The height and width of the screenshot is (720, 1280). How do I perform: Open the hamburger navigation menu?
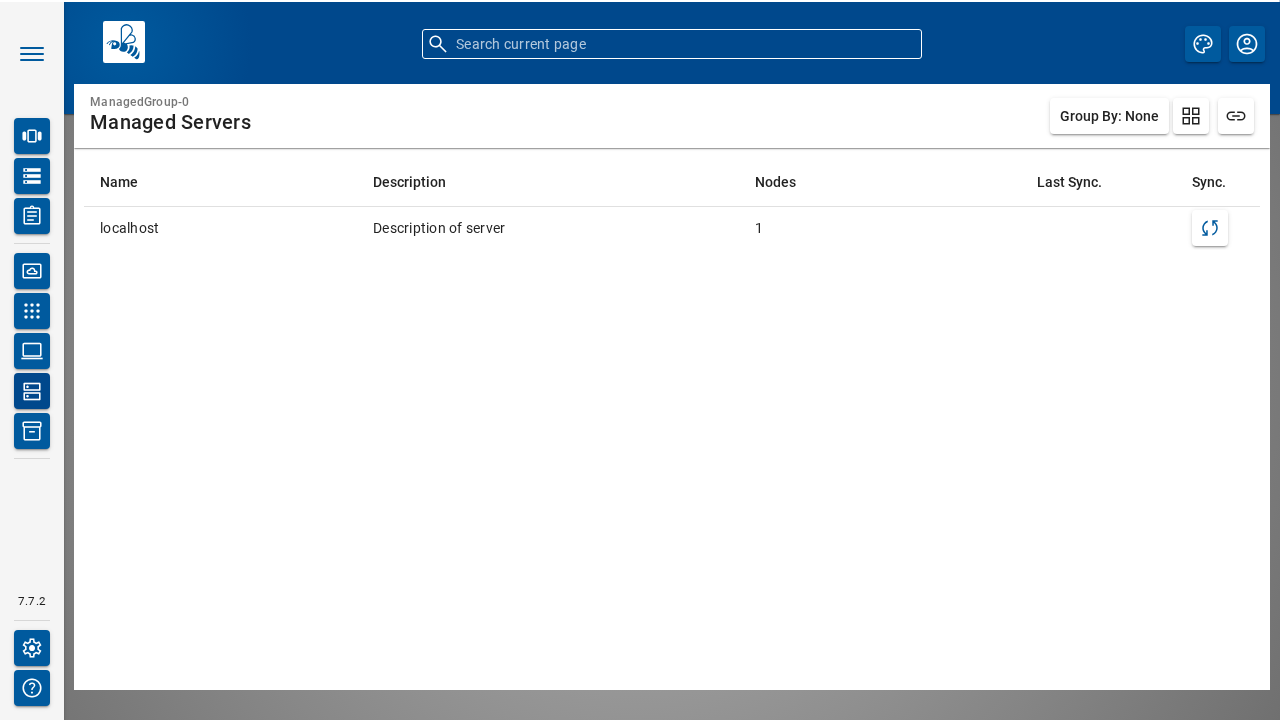coord(31,54)
